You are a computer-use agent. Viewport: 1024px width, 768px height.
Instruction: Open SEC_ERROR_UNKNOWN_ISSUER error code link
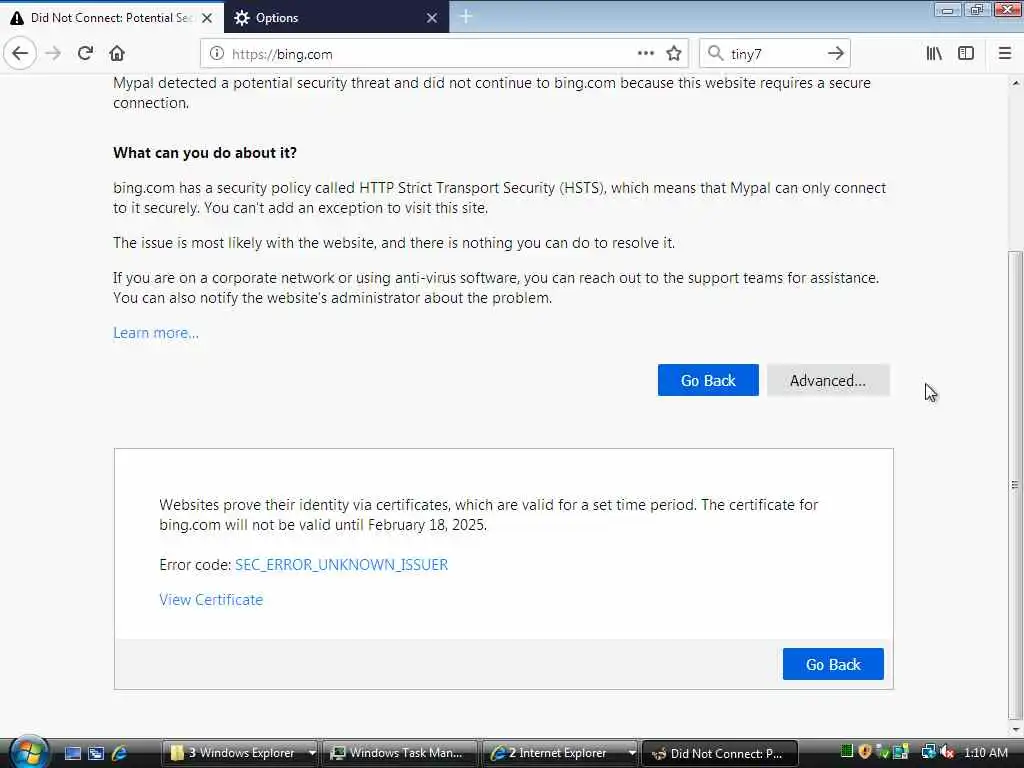click(342, 565)
